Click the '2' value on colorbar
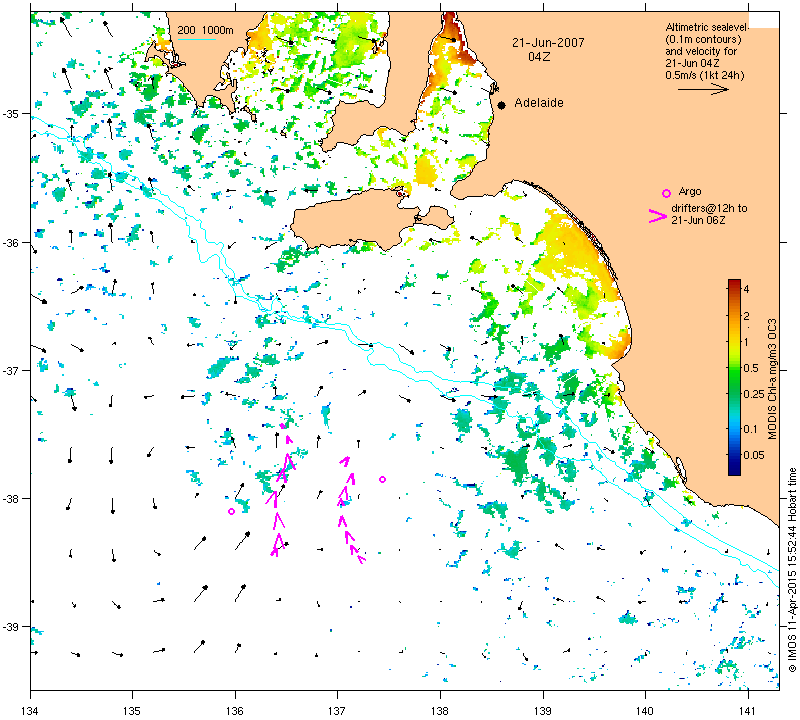 pos(746,316)
